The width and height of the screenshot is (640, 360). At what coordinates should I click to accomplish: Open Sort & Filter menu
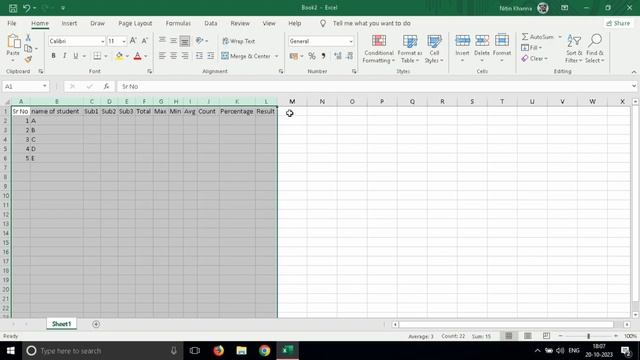pos(574,49)
